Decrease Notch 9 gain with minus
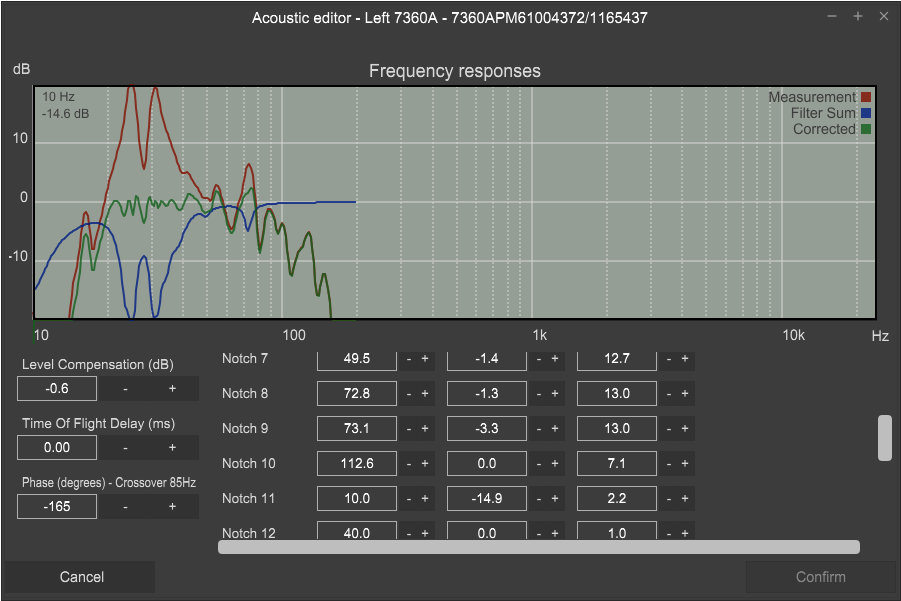This screenshot has height=601, width=901. click(539, 429)
